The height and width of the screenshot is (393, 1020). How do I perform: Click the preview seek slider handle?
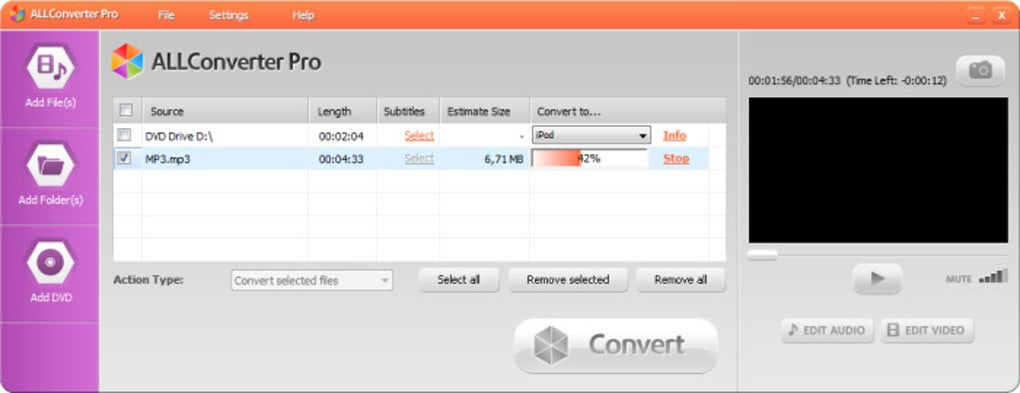[762, 255]
